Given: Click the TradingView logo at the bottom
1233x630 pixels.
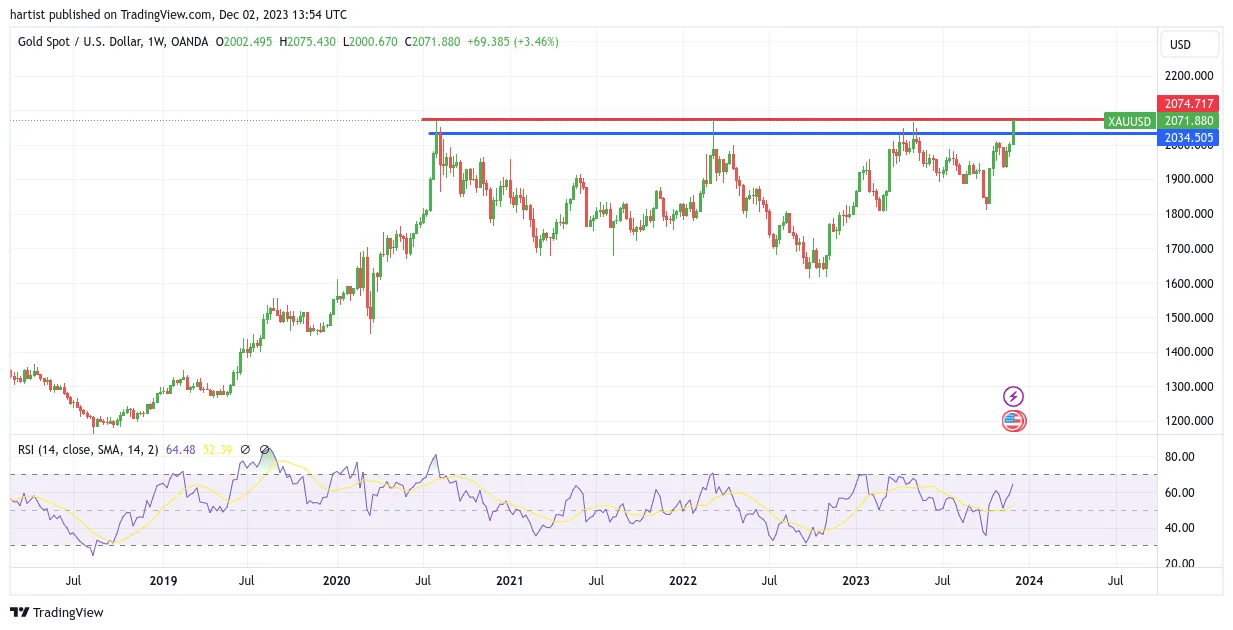Looking at the screenshot, I should tap(57, 612).
